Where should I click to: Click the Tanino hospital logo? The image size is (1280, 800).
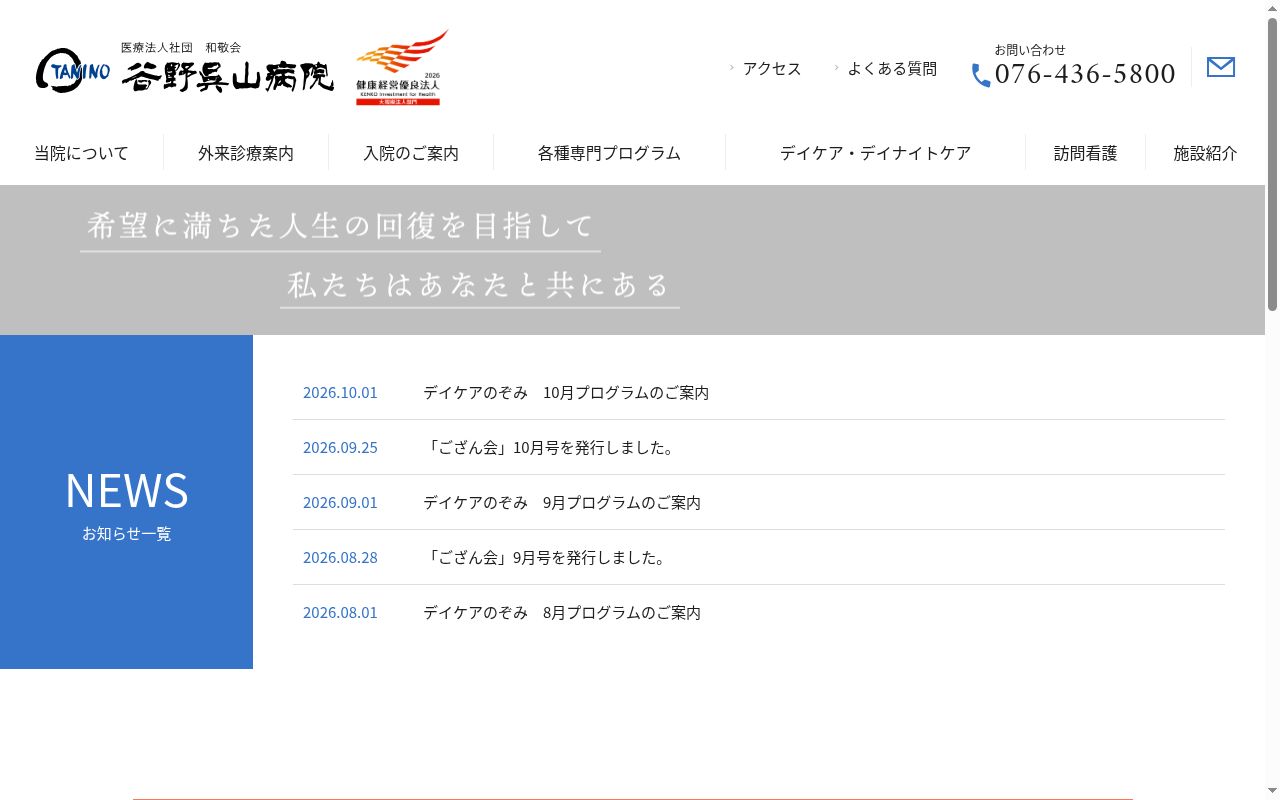185,67
